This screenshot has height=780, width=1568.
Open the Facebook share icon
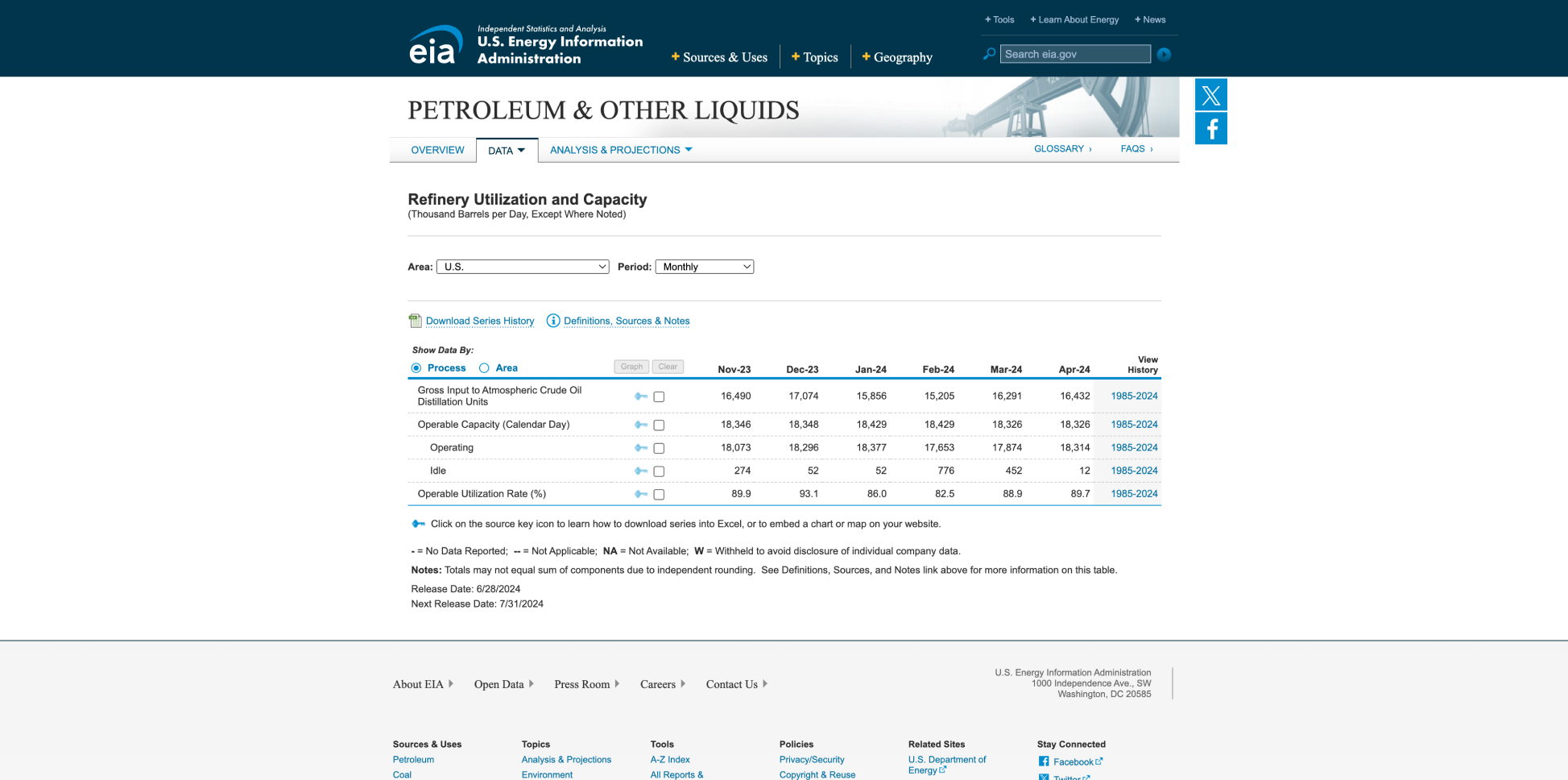tap(1210, 129)
